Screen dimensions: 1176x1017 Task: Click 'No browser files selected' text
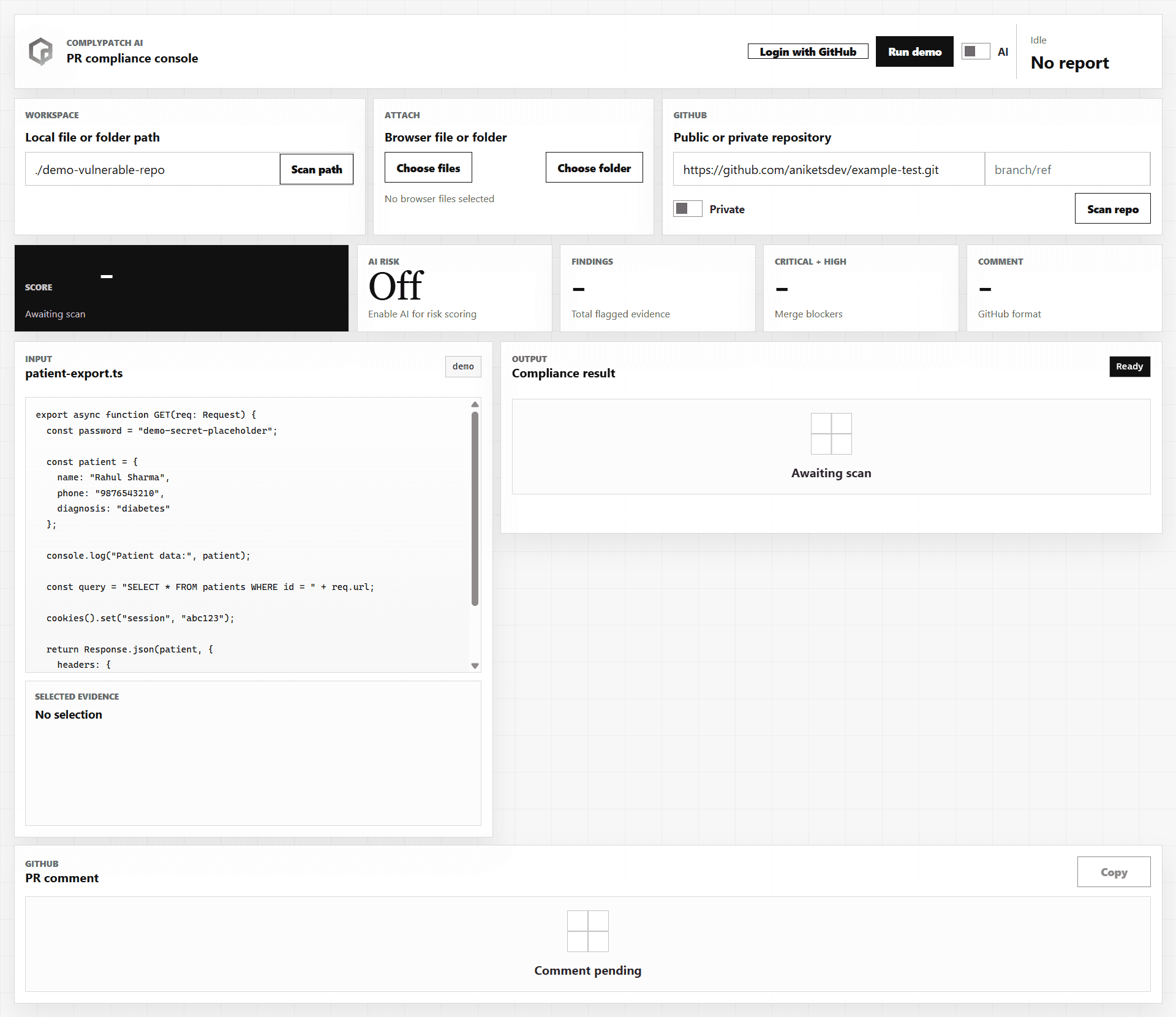coord(439,198)
